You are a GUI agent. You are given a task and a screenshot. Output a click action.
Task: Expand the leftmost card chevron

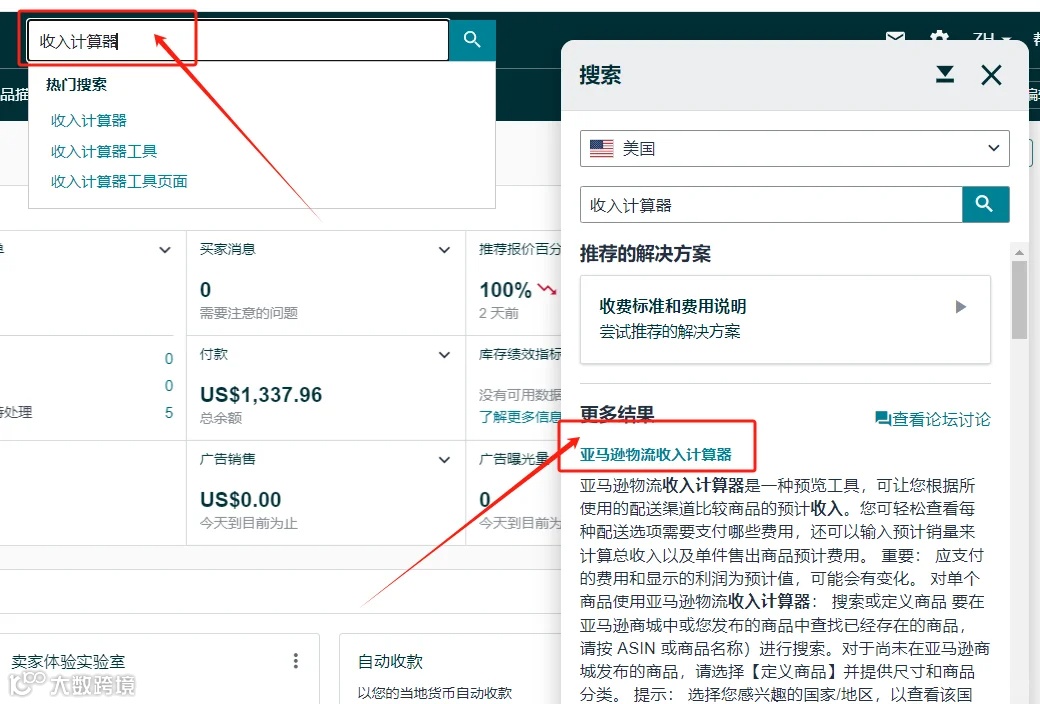coord(165,250)
